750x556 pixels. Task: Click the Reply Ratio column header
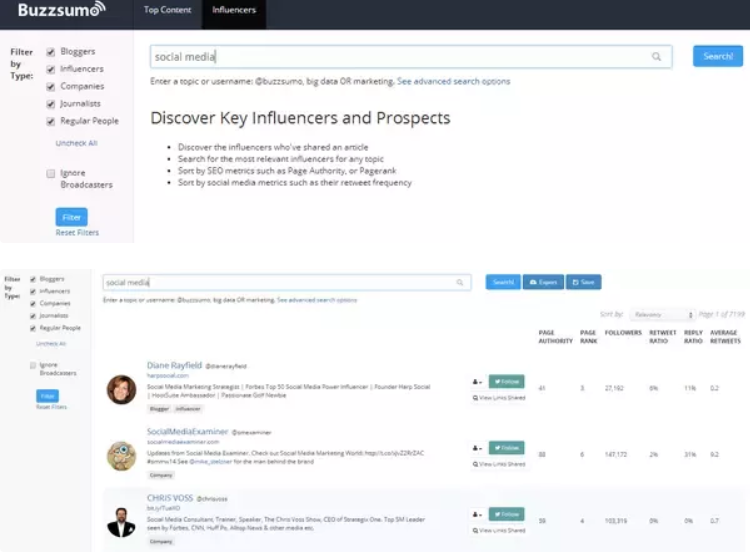point(693,337)
